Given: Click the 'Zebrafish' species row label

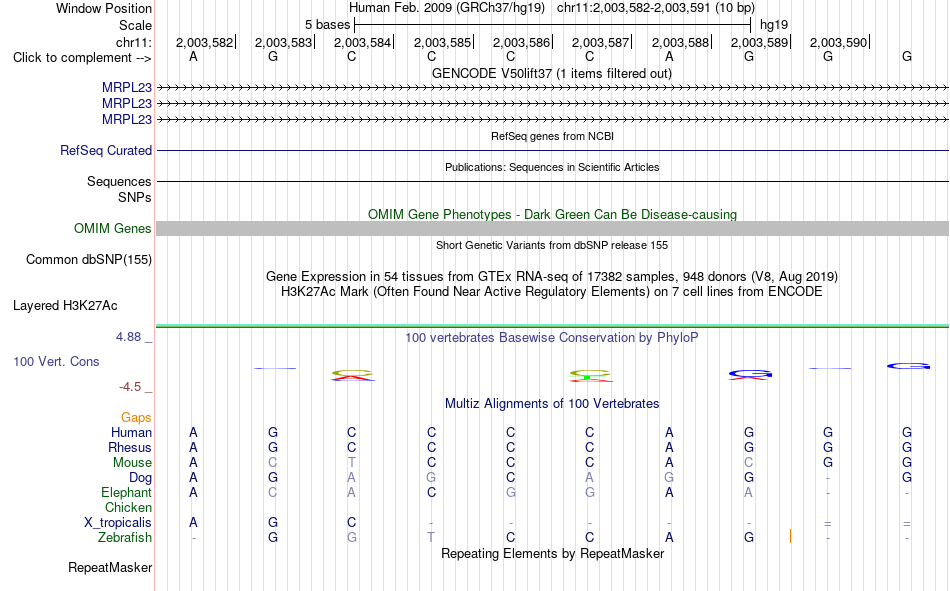Looking at the screenshot, I should 125,538.
